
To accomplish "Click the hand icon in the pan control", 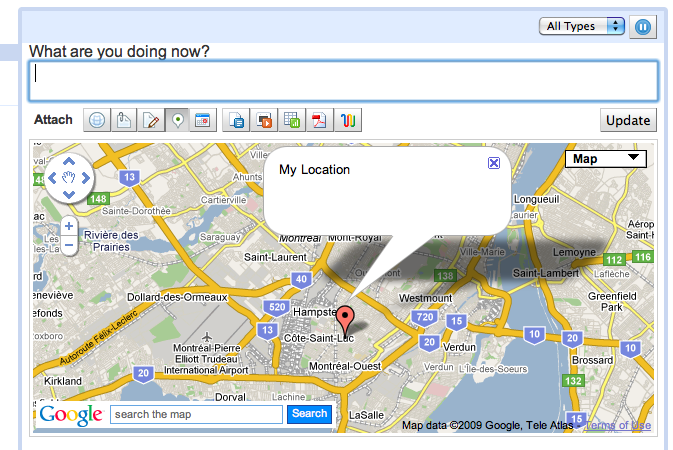I will pos(69,178).
